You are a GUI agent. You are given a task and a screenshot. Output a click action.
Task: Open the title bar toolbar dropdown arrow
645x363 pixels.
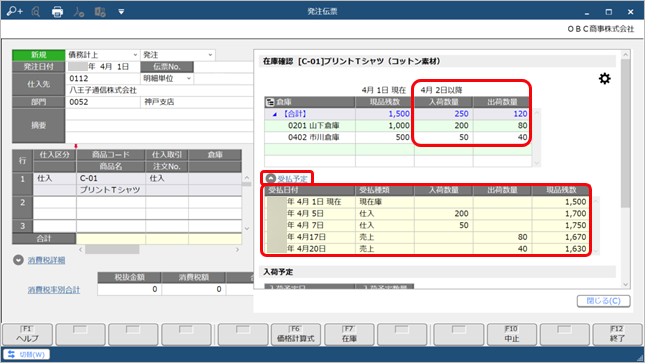coord(121,12)
